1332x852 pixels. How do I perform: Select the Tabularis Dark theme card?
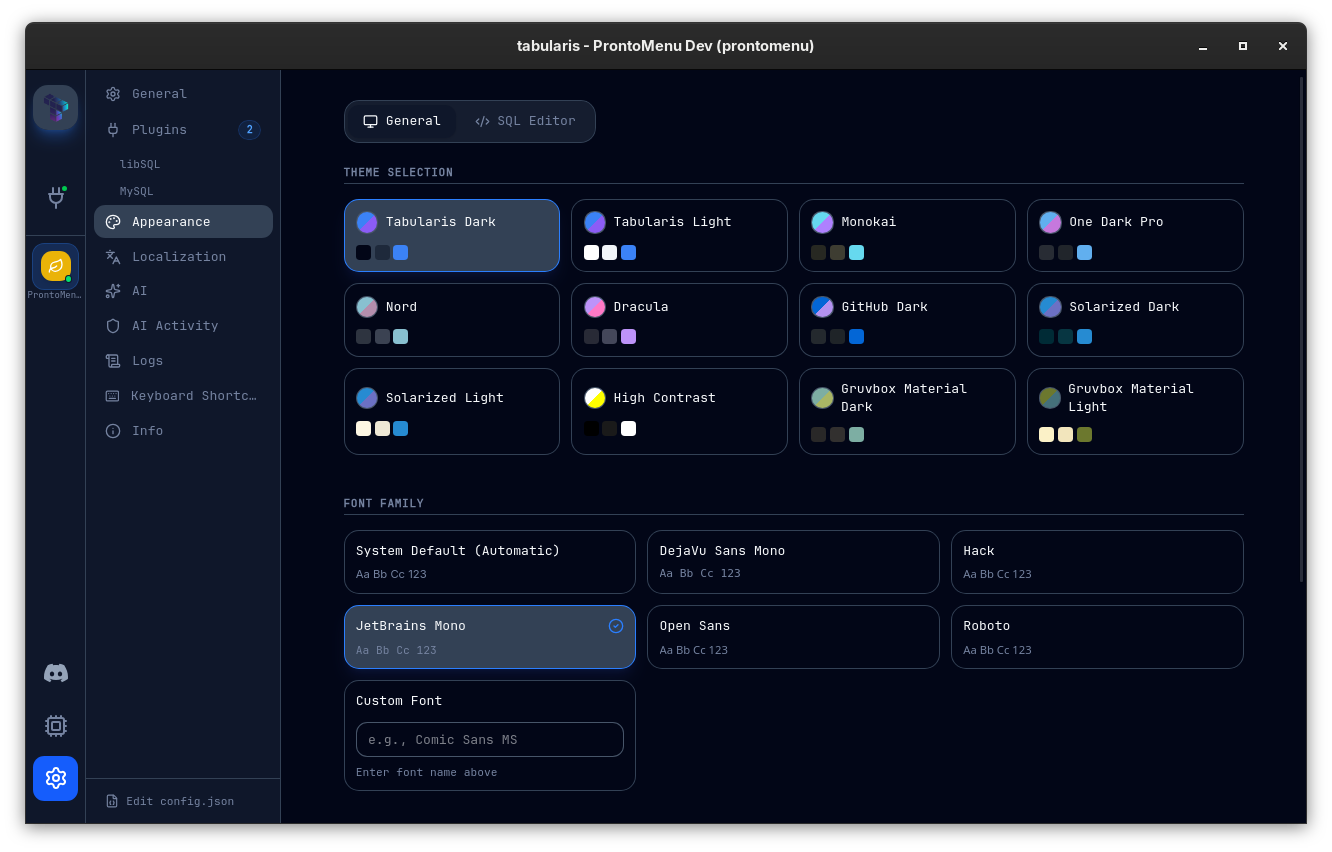tap(452, 236)
